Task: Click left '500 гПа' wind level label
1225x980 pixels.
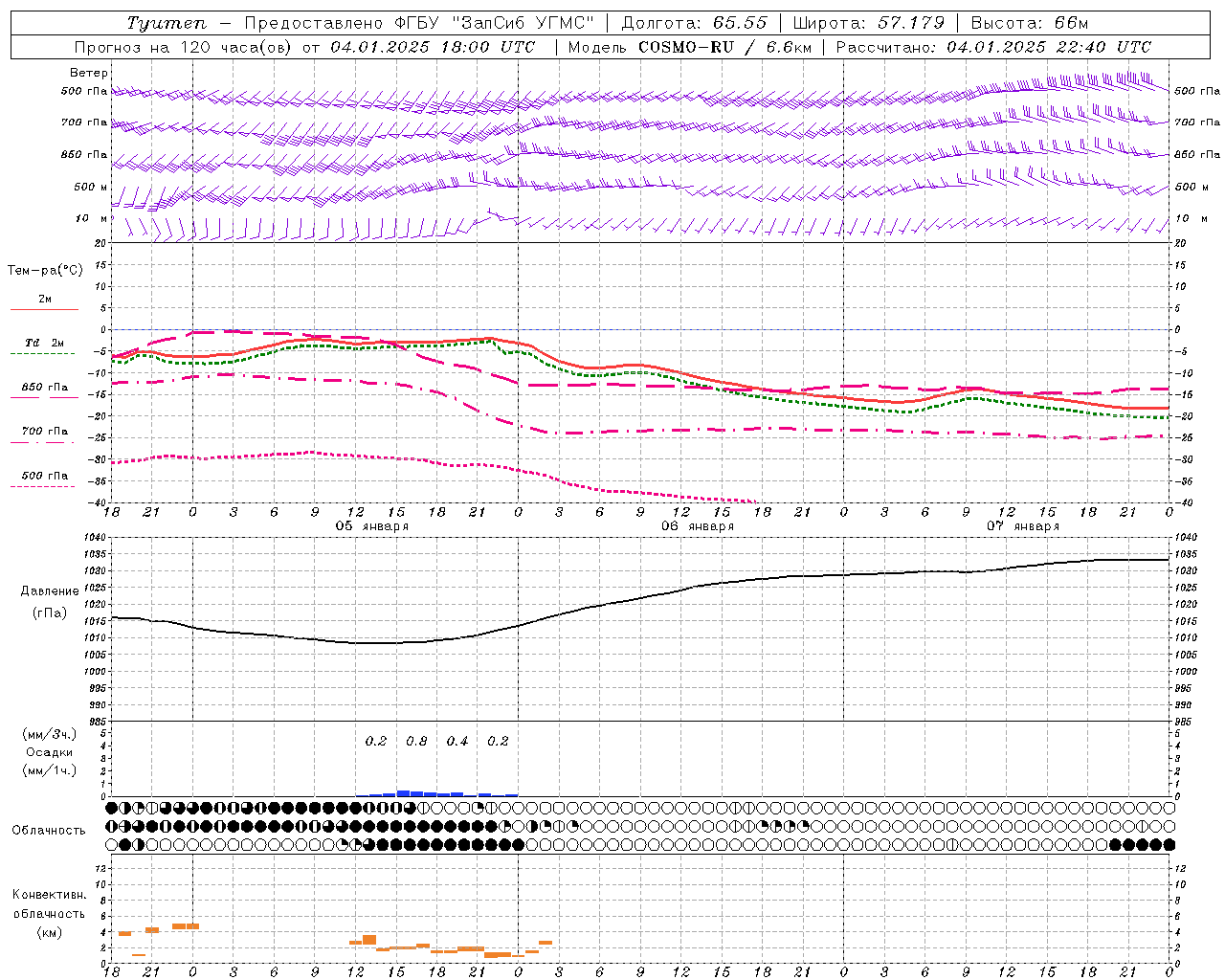Action: [84, 92]
